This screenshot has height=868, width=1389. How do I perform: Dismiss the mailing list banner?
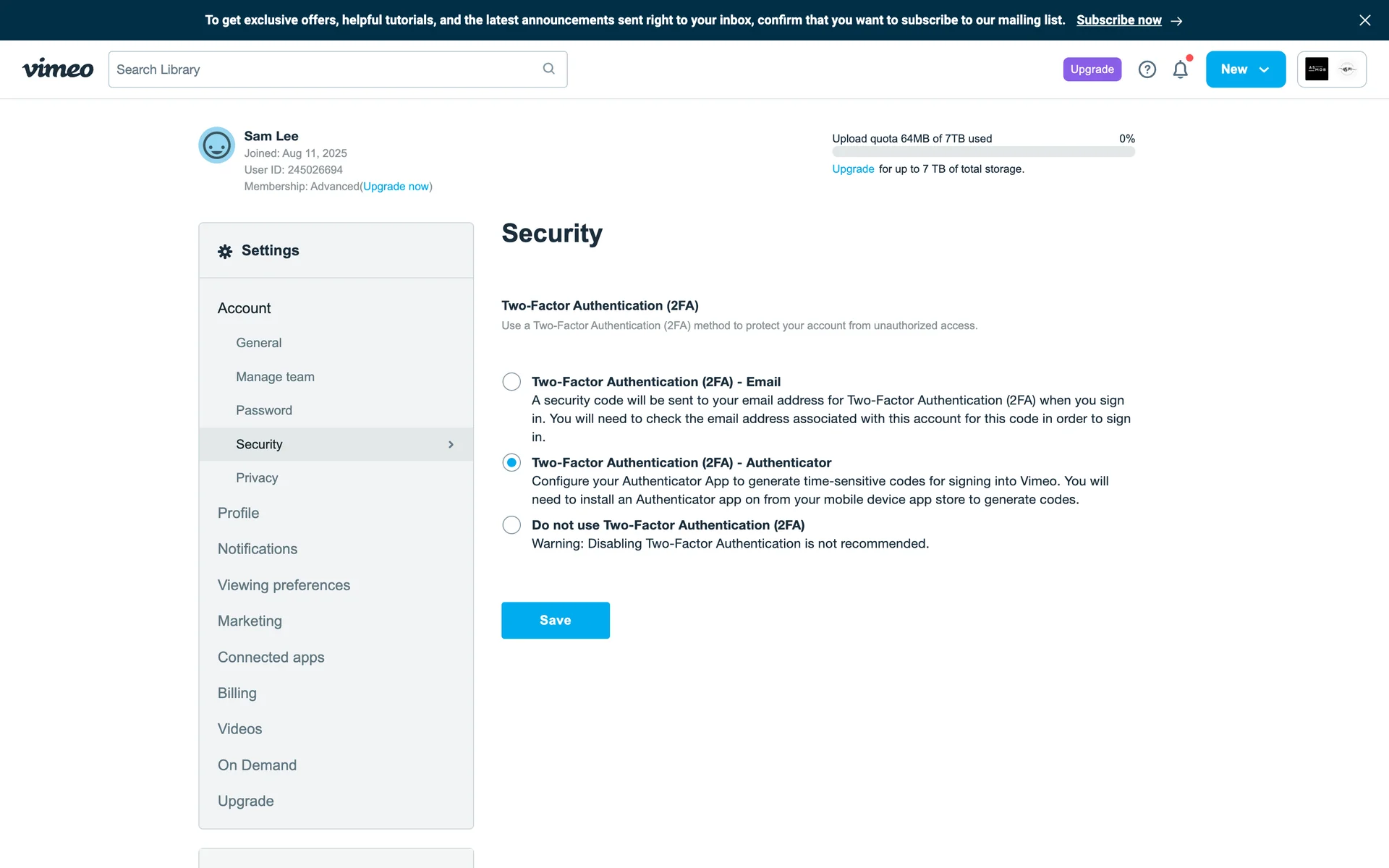[1364, 20]
